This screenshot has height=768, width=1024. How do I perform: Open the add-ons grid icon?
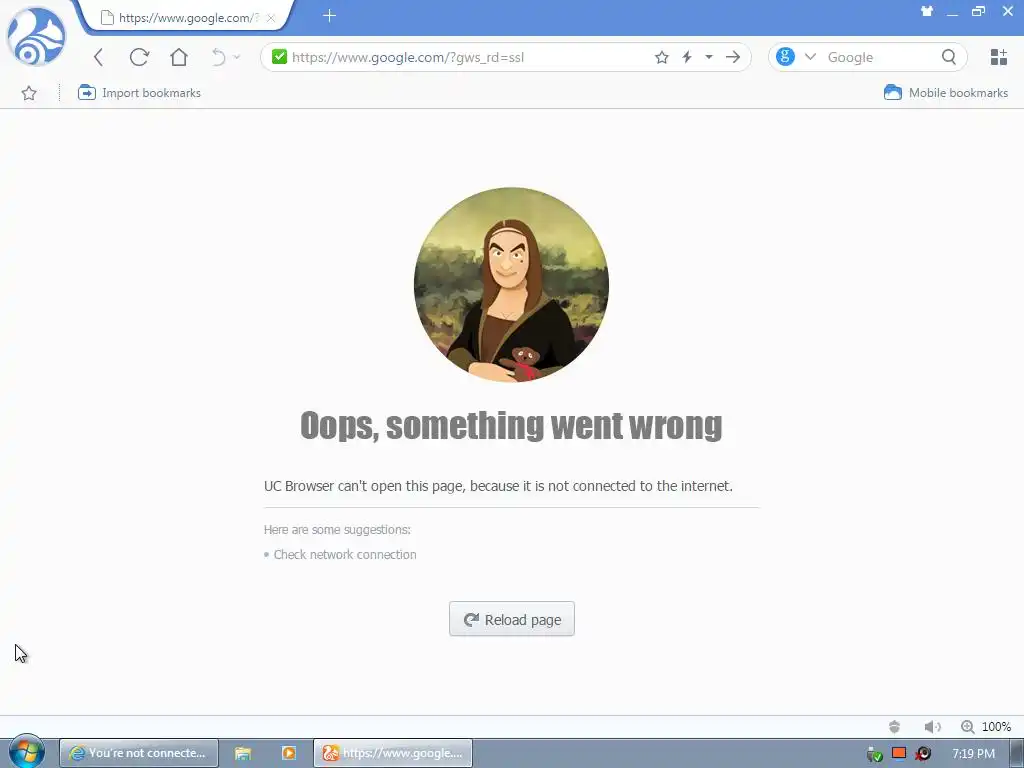click(x=999, y=57)
